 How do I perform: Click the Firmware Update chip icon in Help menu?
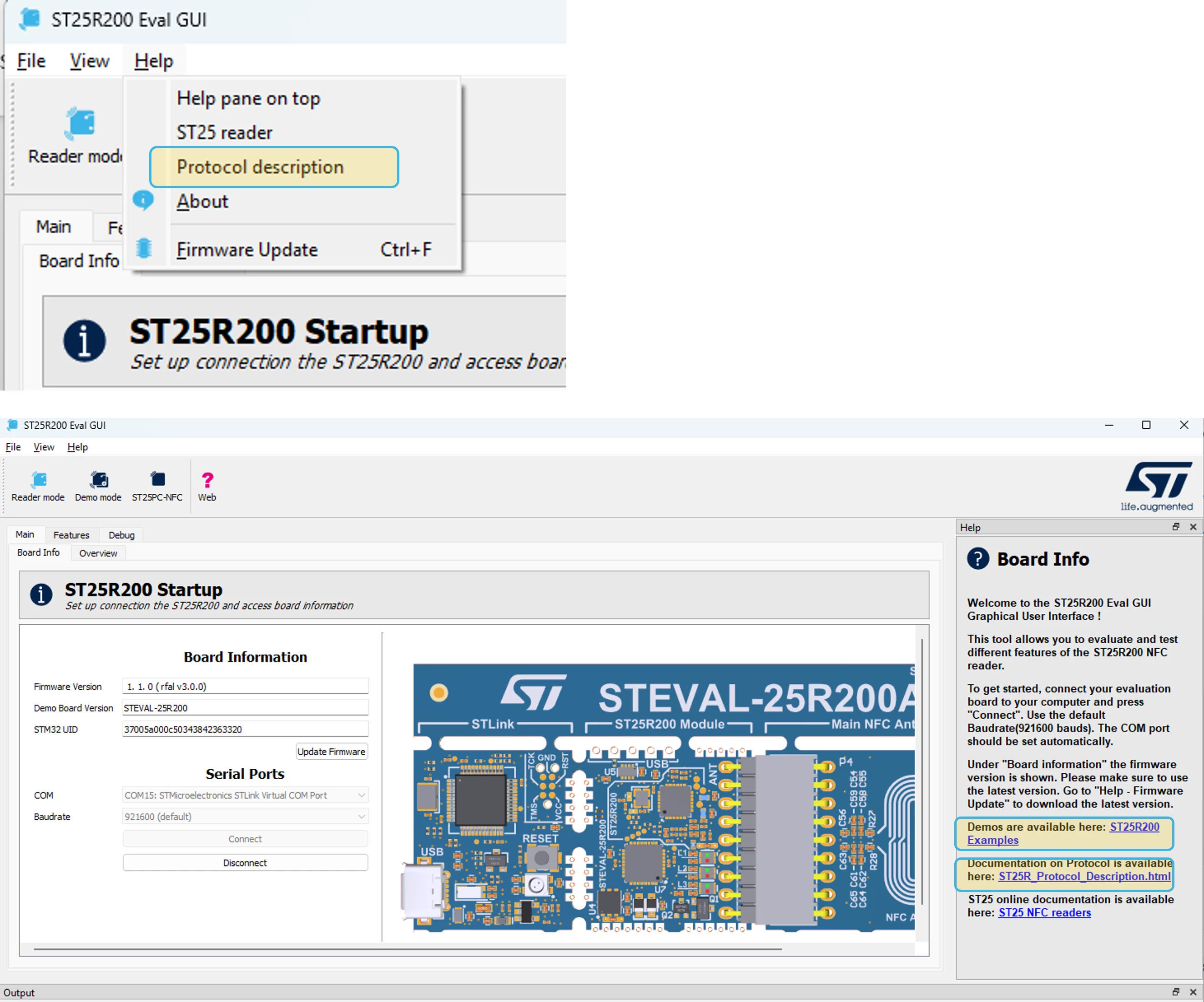click(x=143, y=249)
